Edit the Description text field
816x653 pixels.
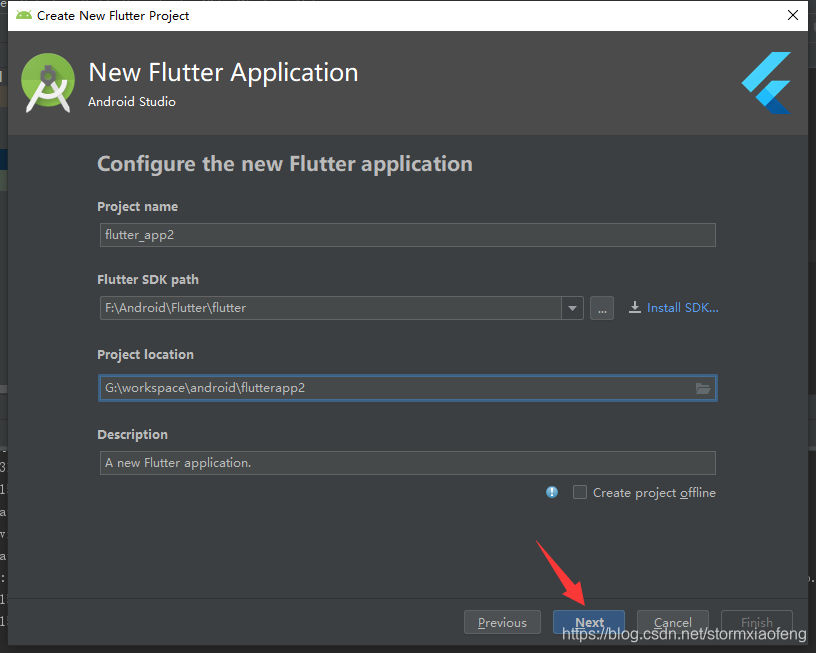pos(407,463)
